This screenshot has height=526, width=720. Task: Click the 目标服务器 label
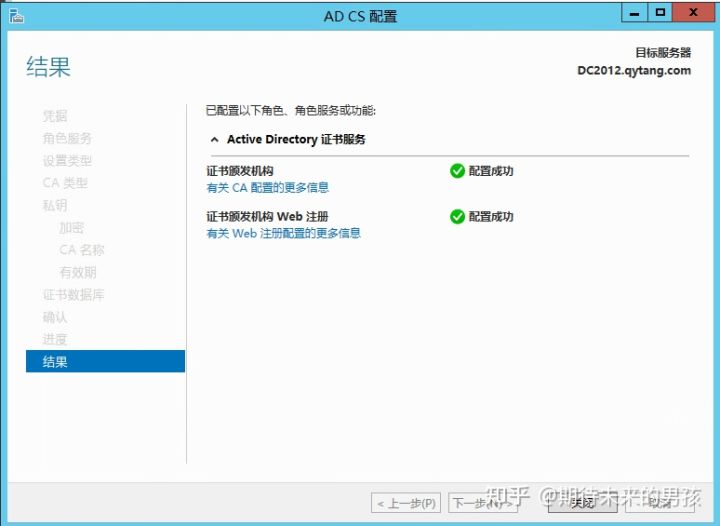pyautogui.click(x=663, y=52)
